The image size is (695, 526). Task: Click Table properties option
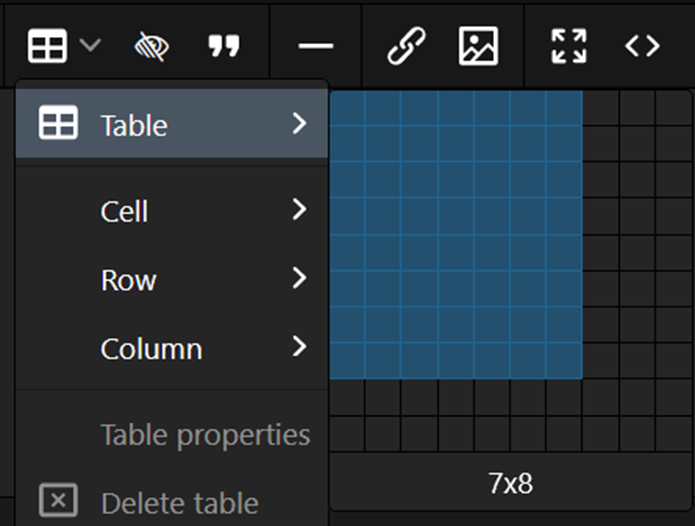pos(205,435)
